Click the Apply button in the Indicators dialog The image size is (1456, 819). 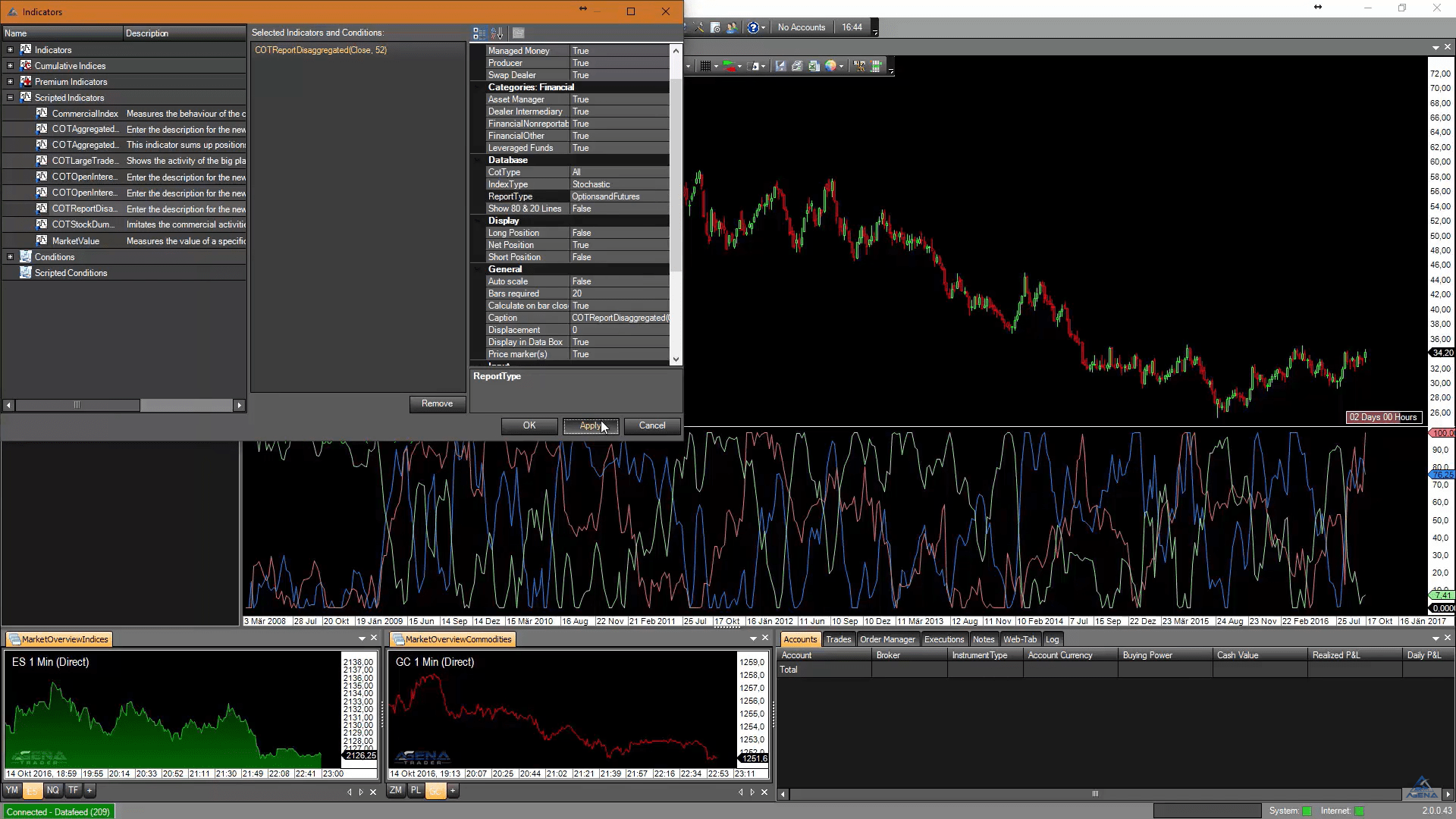(591, 425)
